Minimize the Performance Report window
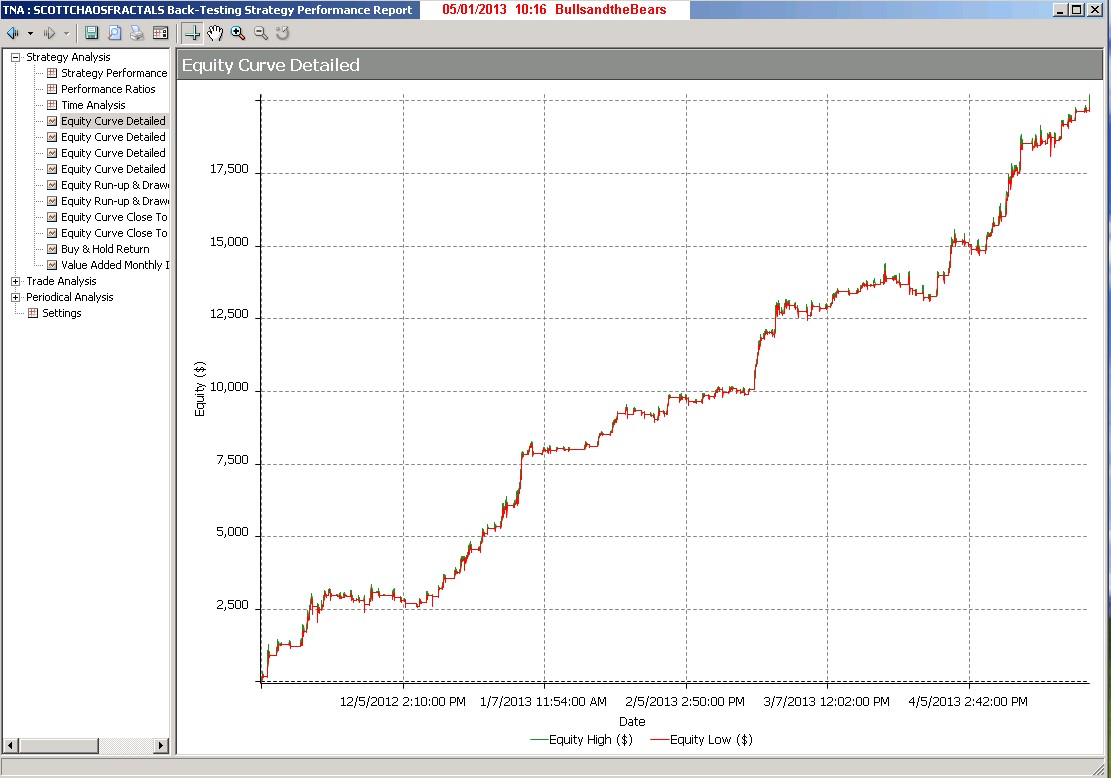Screen dimensions: 1111x778 [x=1060, y=10]
